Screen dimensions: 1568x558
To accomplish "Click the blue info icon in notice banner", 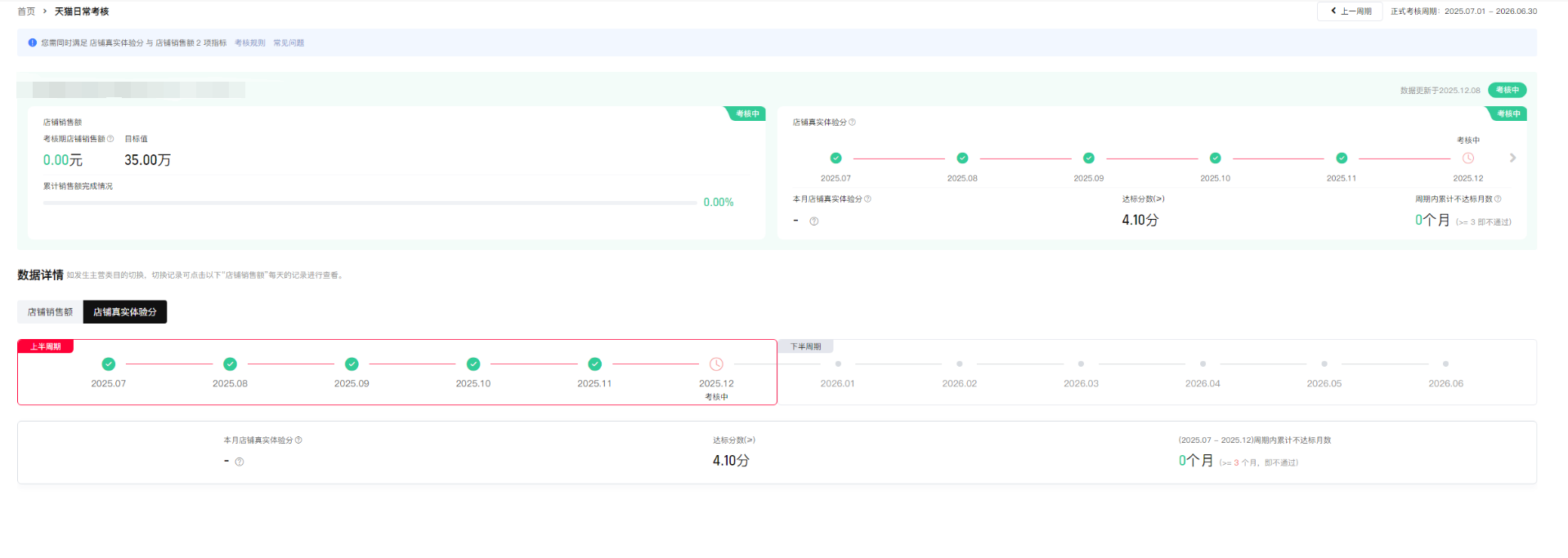I will pyautogui.click(x=33, y=42).
